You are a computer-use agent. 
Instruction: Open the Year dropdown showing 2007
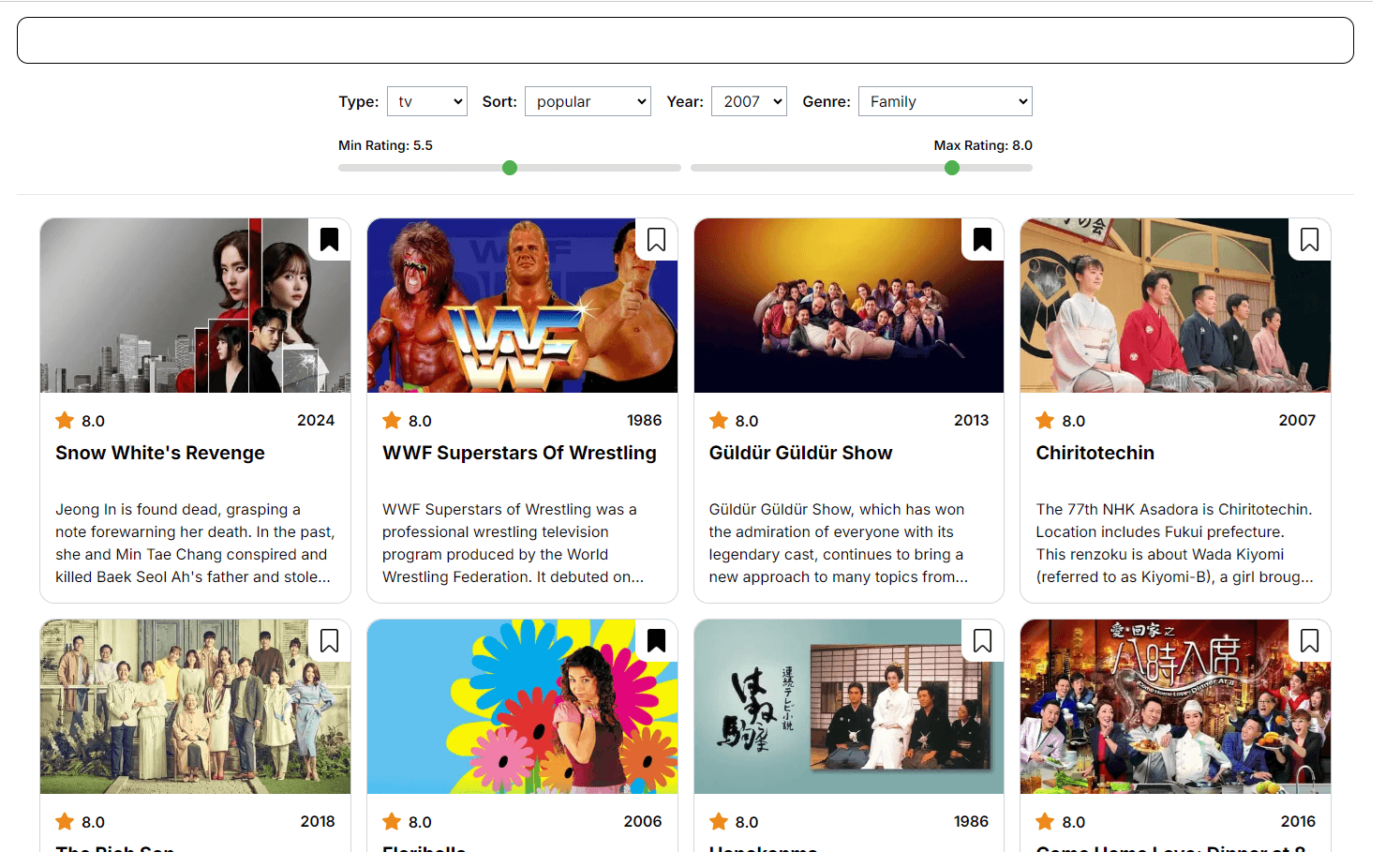tap(749, 101)
